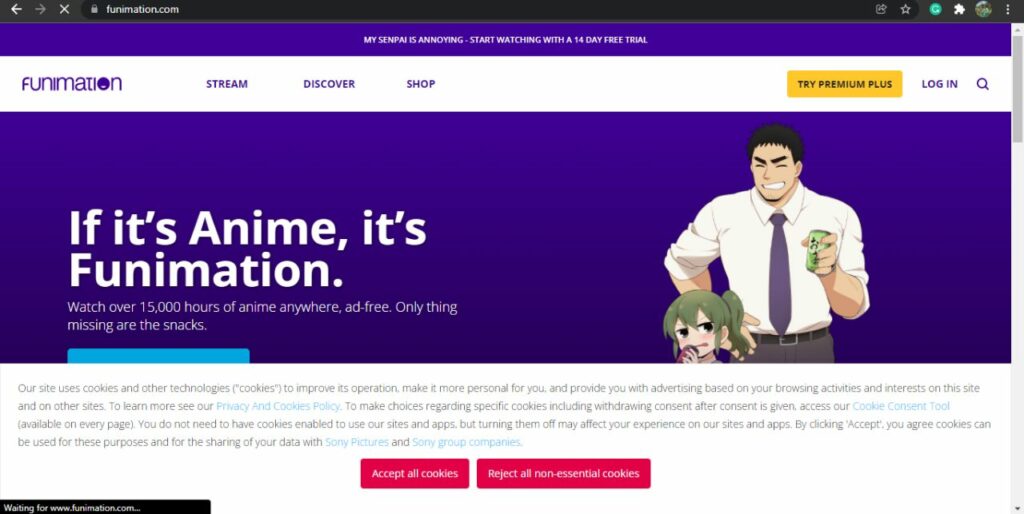The height and width of the screenshot is (514, 1024).
Task: Open the Extensions puzzle icon
Action: tap(959, 9)
